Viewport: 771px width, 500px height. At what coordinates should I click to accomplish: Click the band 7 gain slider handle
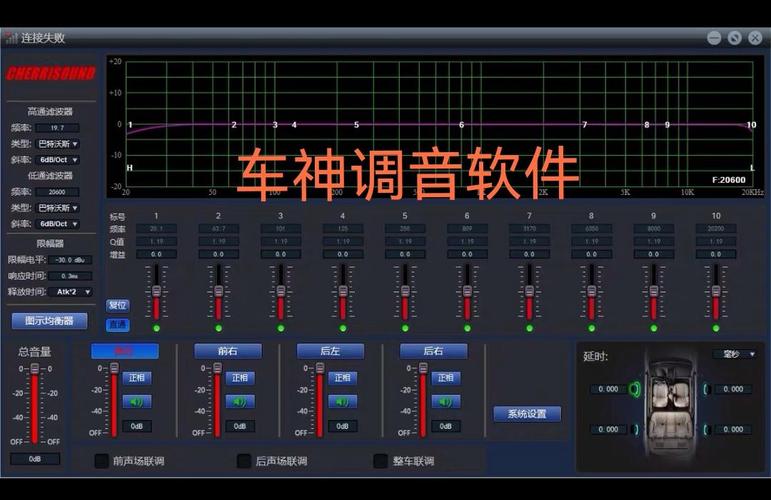(x=529, y=290)
